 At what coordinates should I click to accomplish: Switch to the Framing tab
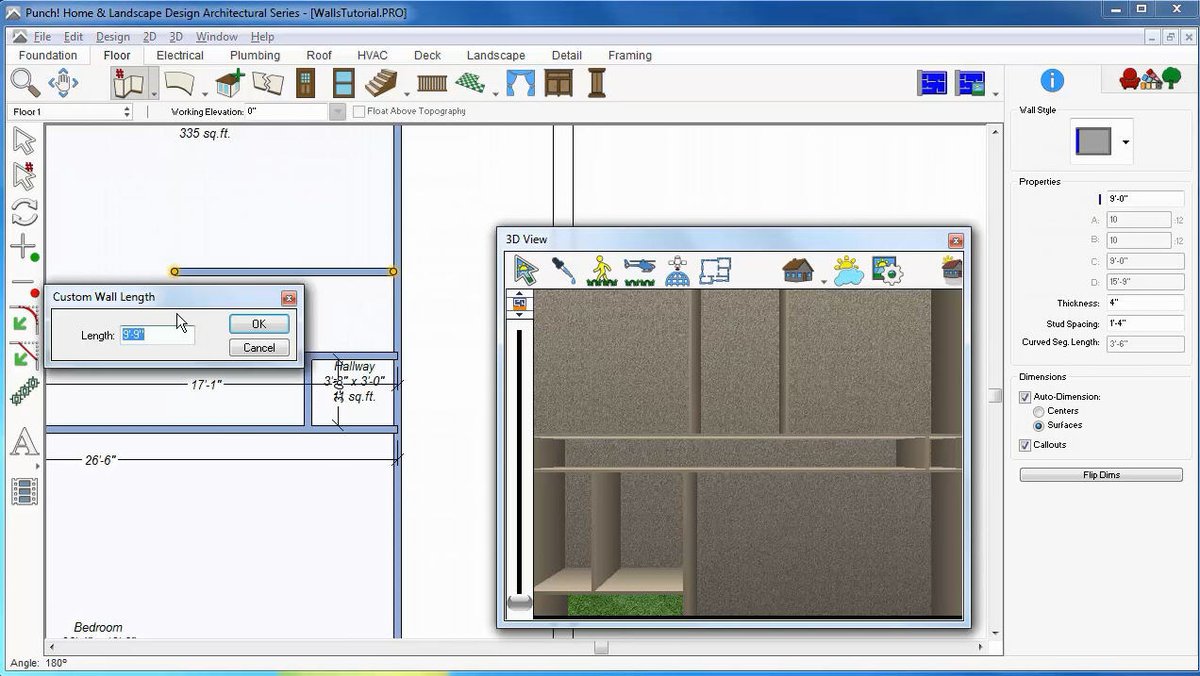pyautogui.click(x=630, y=56)
